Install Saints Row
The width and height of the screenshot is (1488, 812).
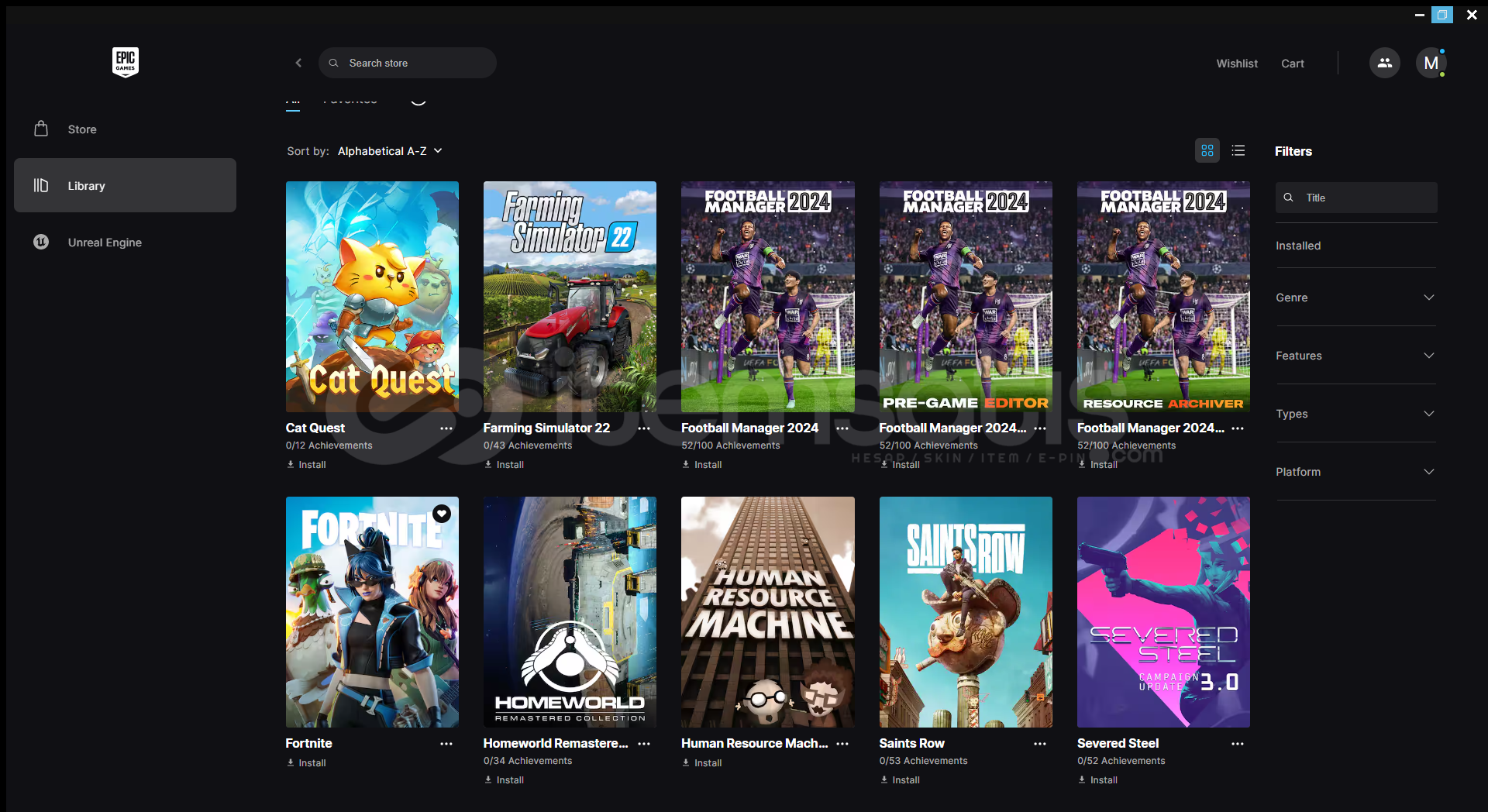(900, 780)
